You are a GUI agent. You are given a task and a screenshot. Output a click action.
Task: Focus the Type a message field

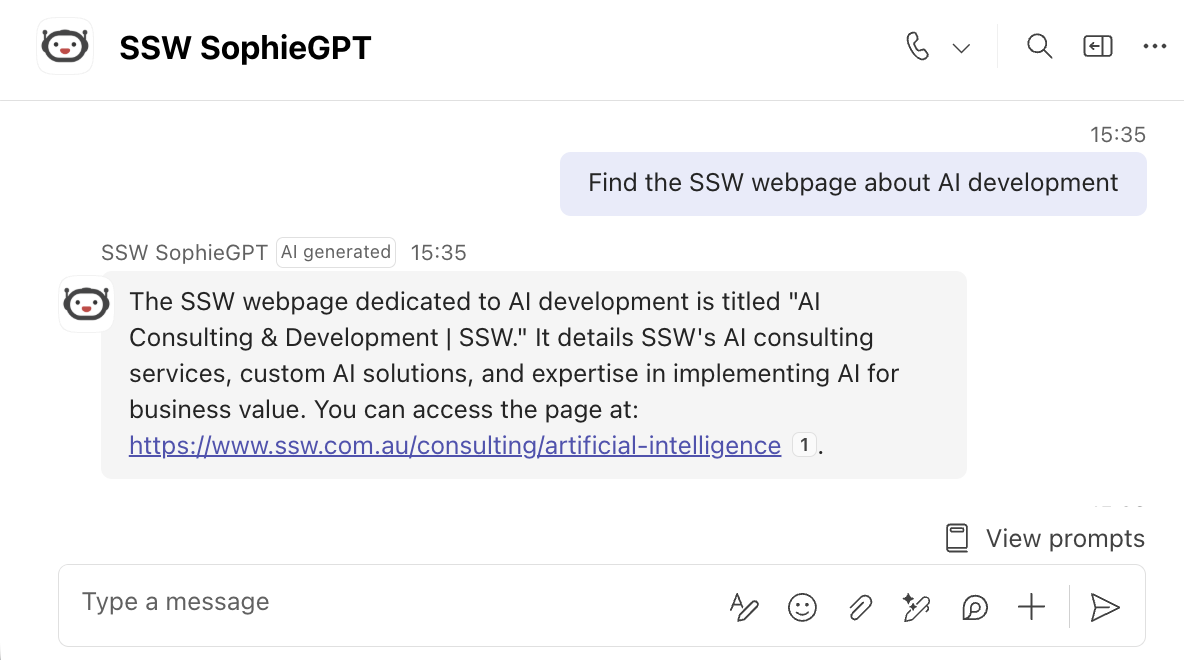(393, 603)
